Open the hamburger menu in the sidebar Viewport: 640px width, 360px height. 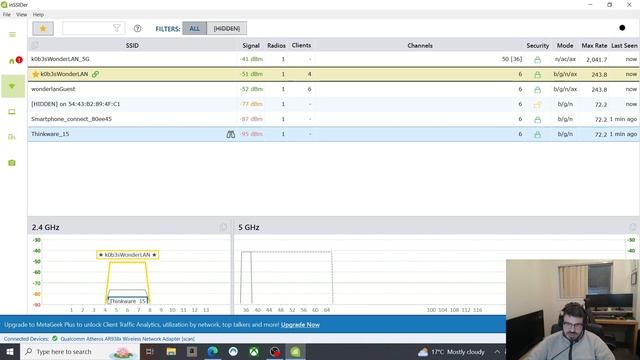tap(12, 35)
